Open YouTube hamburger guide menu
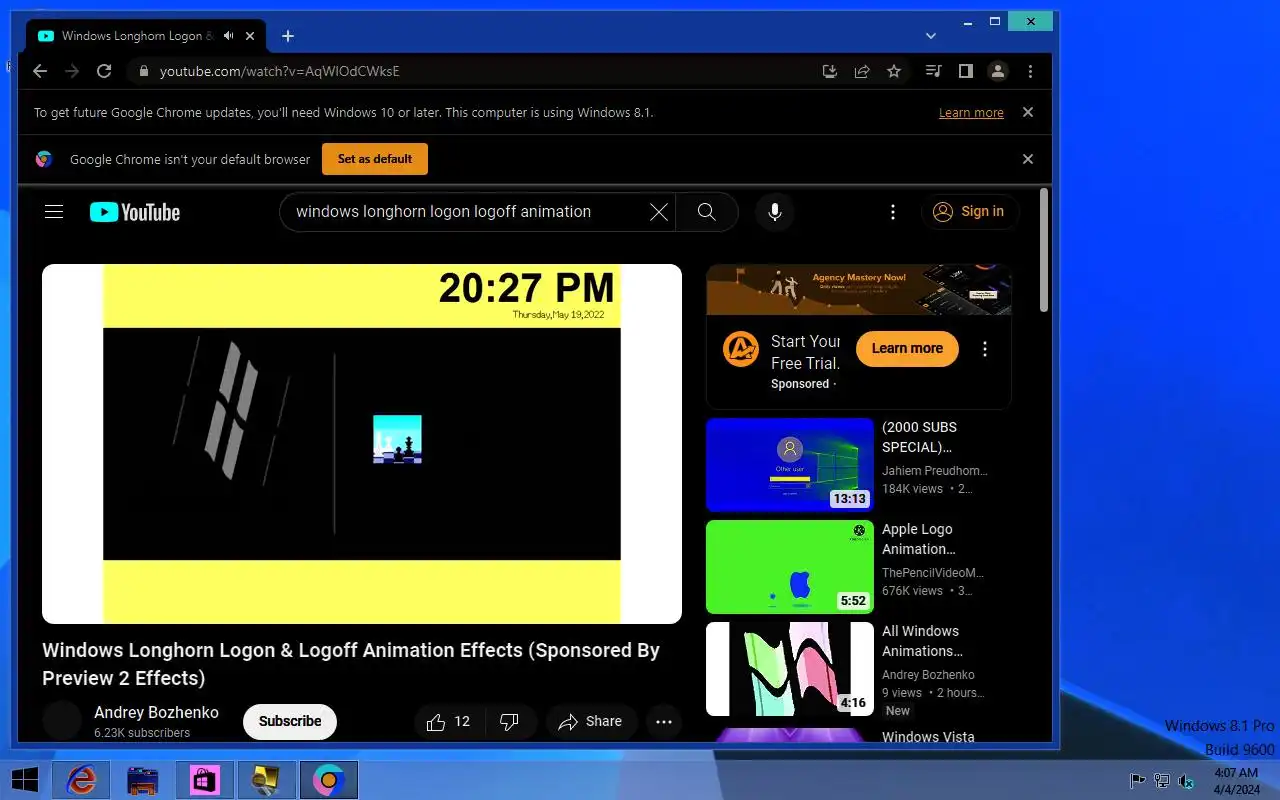This screenshot has width=1280, height=800. coord(54,211)
